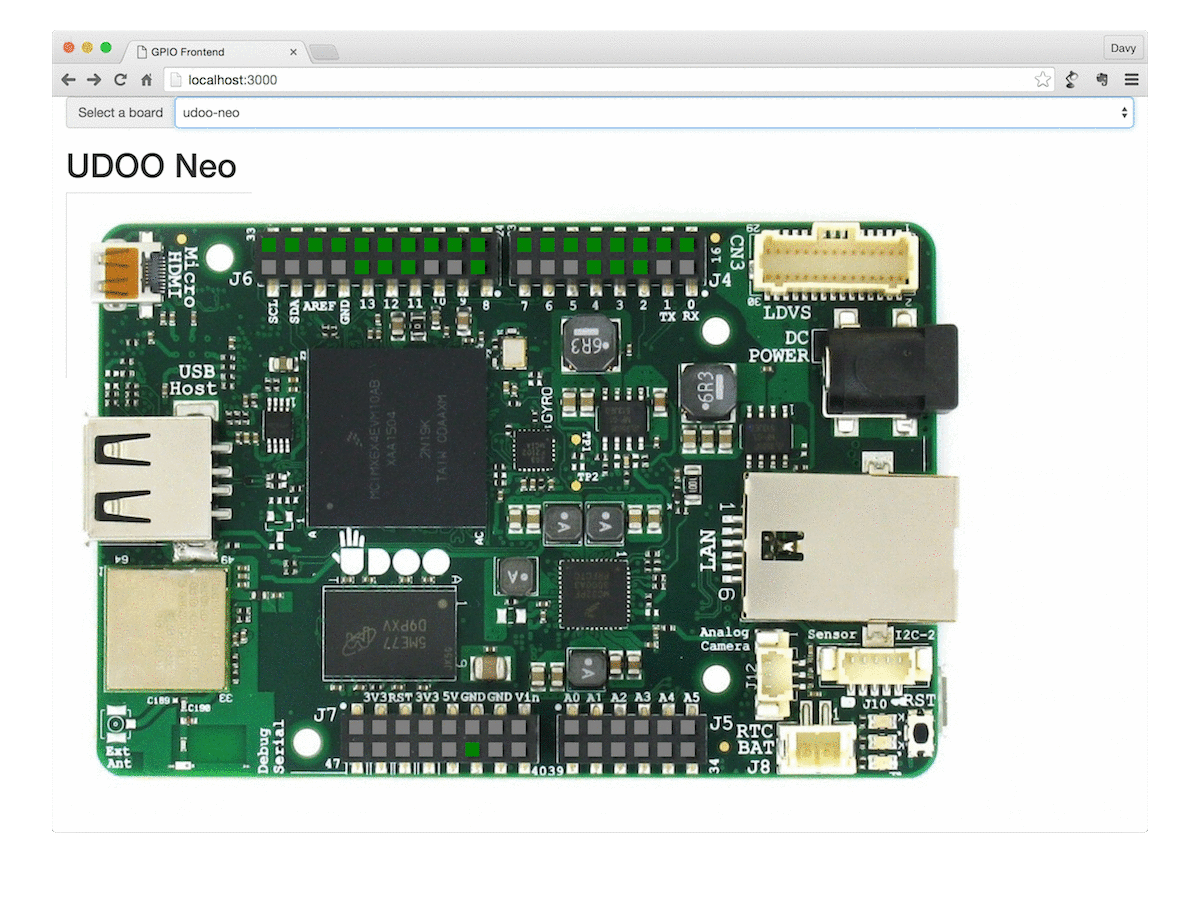Toggle the lower green J6 pin above 11
This screenshot has height=907, width=1200.
(408, 267)
